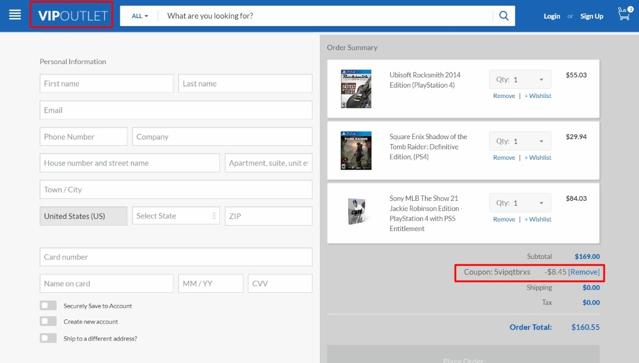Open the hamburger menu

[x=15, y=15]
